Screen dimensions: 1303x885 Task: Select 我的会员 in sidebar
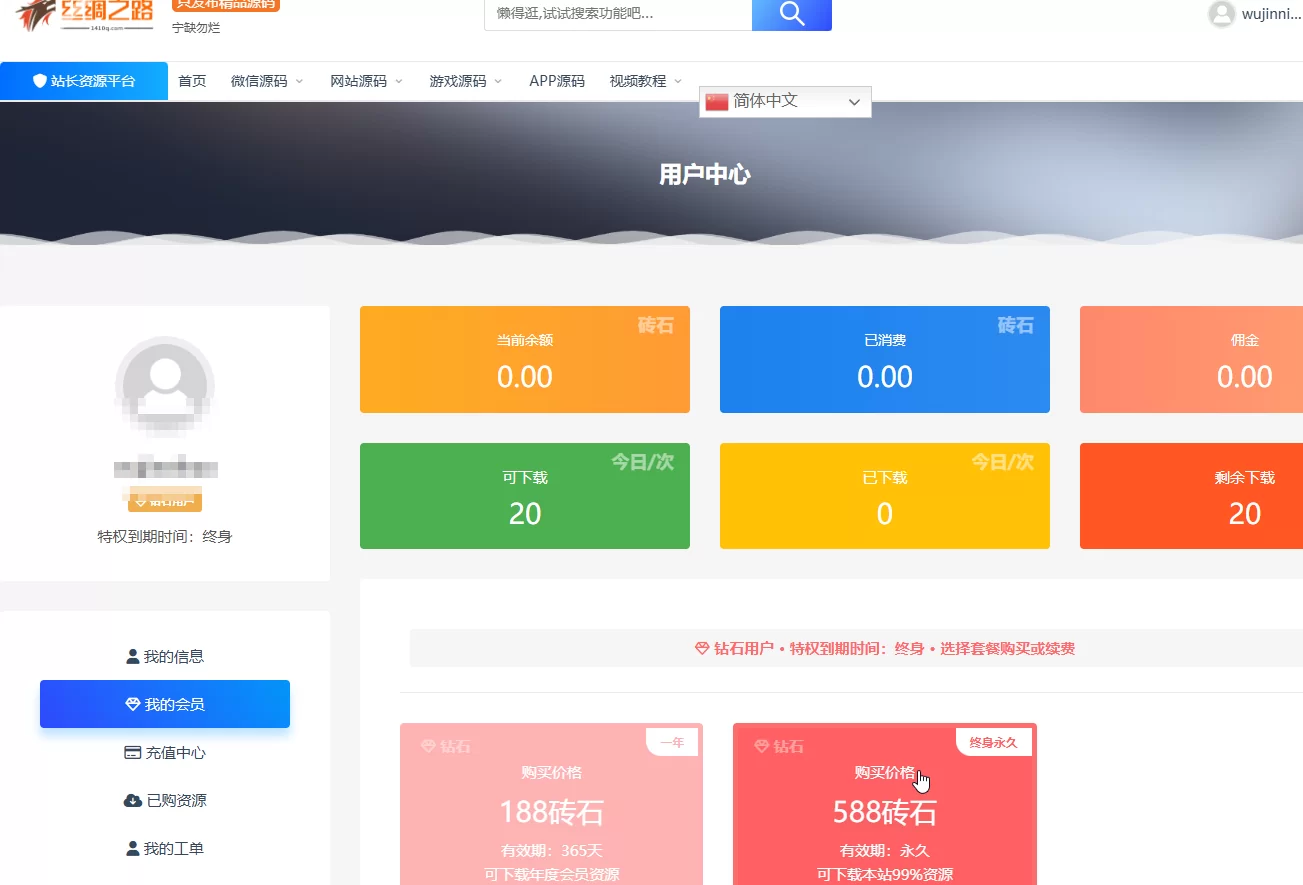coord(165,705)
